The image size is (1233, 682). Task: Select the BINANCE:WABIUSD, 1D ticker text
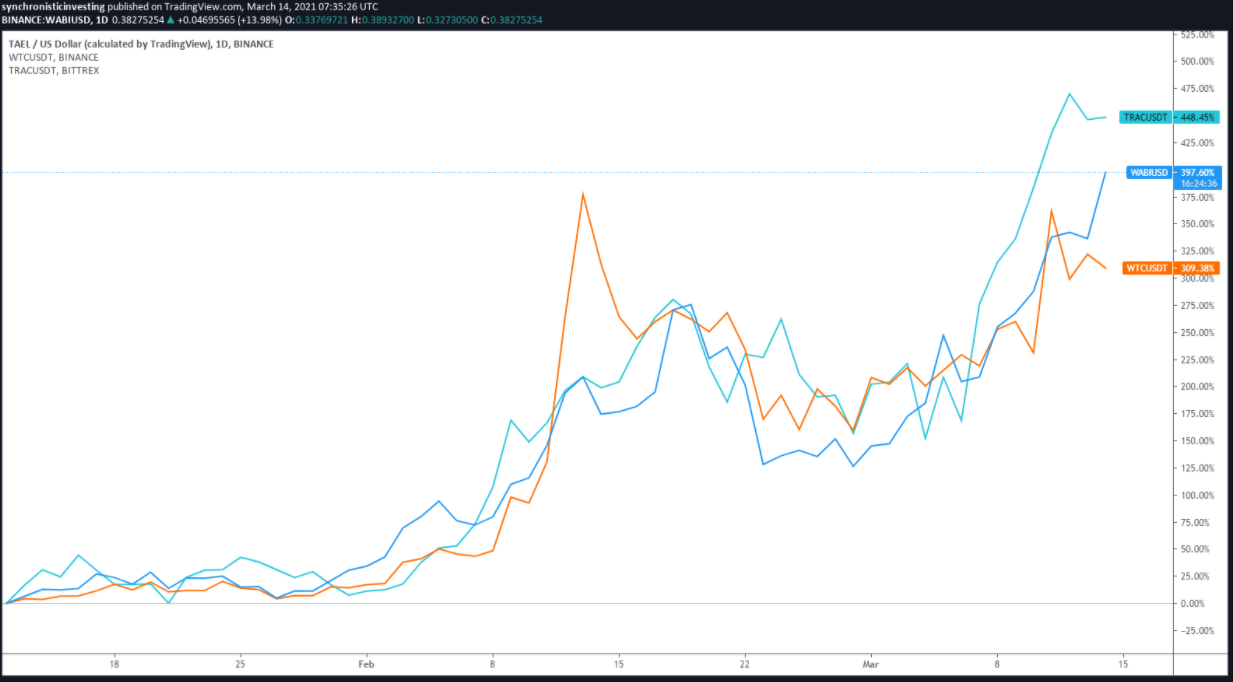point(54,19)
